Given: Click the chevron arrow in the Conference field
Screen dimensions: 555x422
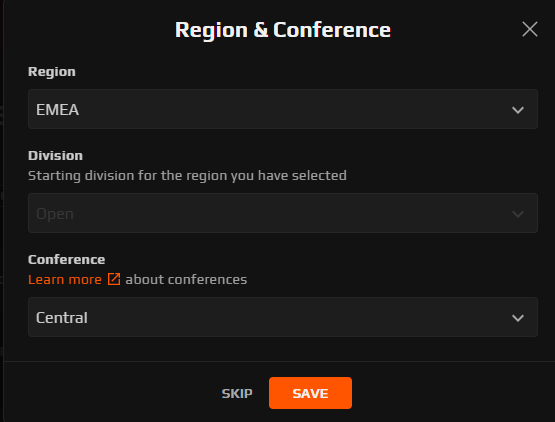Looking at the screenshot, I should (518, 318).
